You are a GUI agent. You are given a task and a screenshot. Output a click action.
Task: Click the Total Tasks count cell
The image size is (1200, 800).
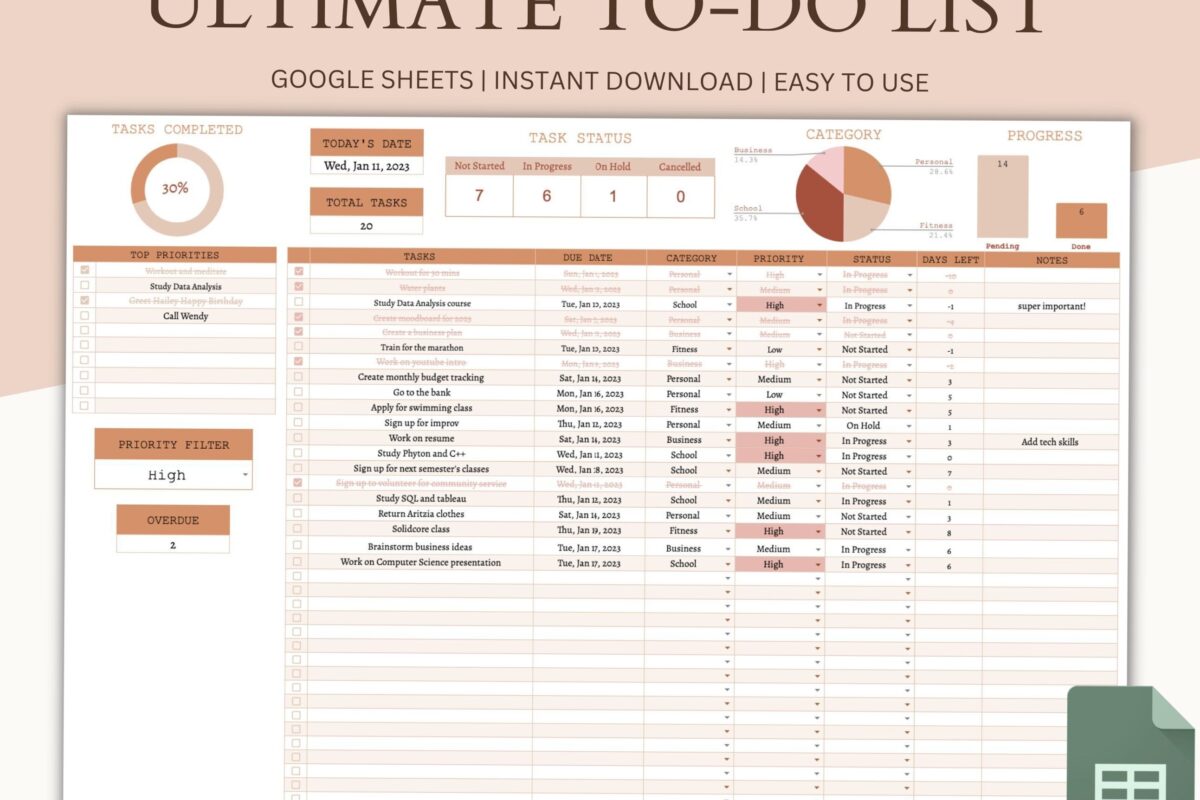point(366,224)
